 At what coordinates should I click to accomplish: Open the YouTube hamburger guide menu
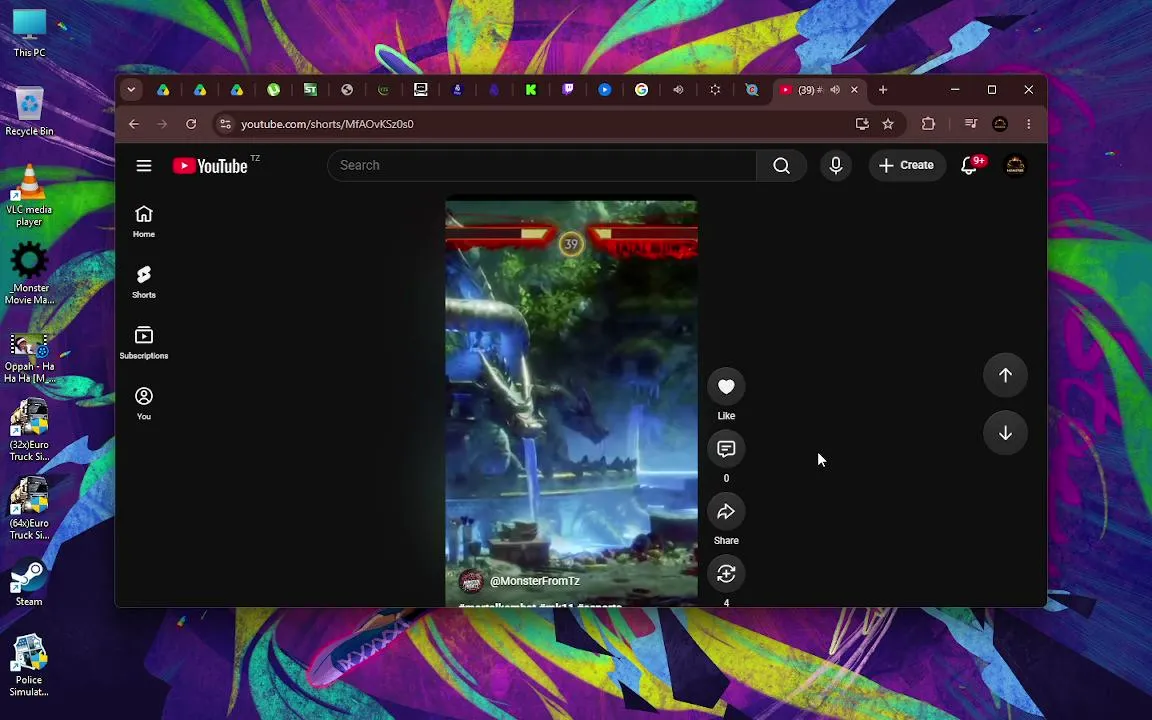click(x=144, y=165)
